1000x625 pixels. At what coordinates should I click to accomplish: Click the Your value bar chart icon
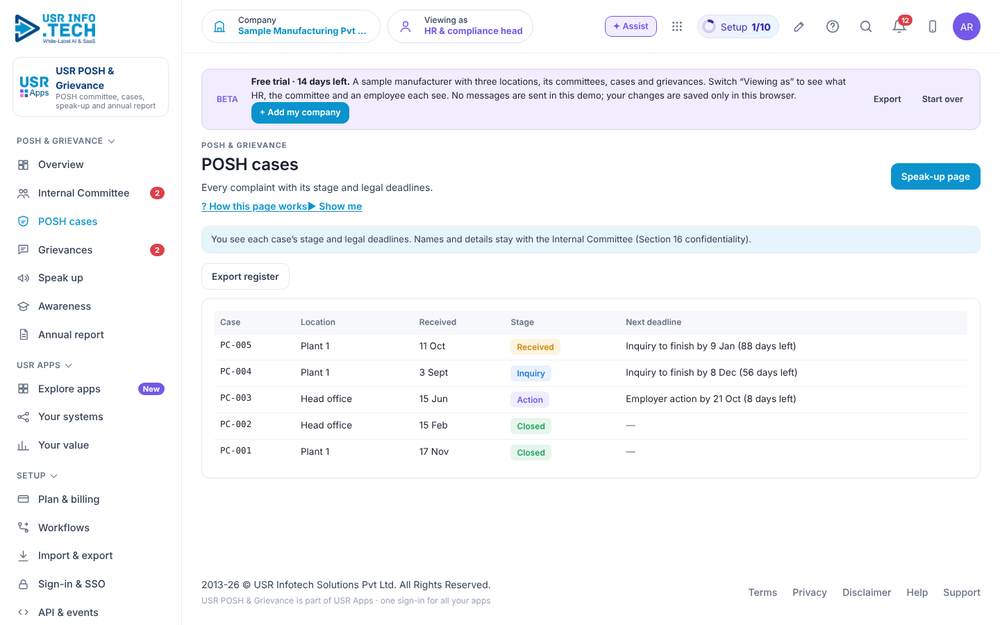[23, 445]
